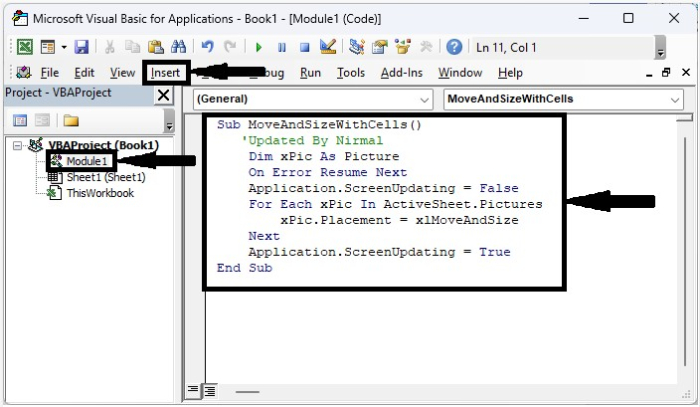The height and width of the screenshot is (407, 700).
Task: Click the 'Updated By Nirmal' comment line
Action: click(312, 141)
